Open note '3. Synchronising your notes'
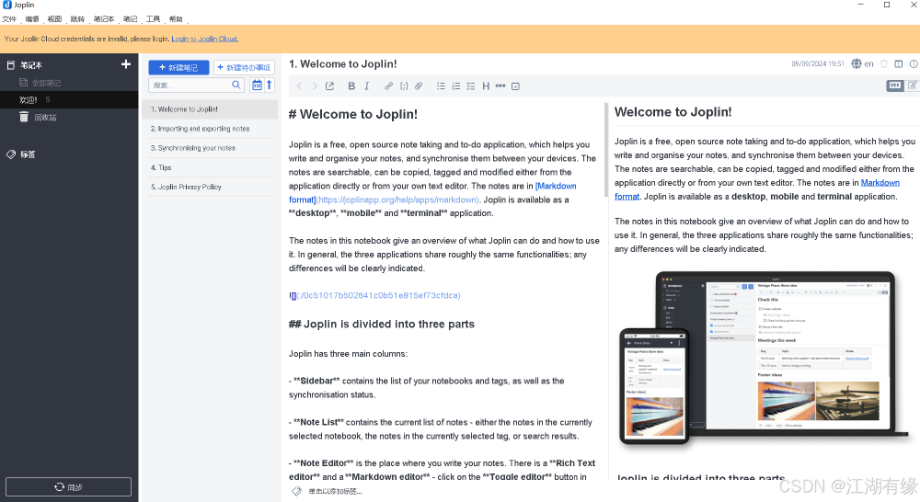 (x=210, y=148)
